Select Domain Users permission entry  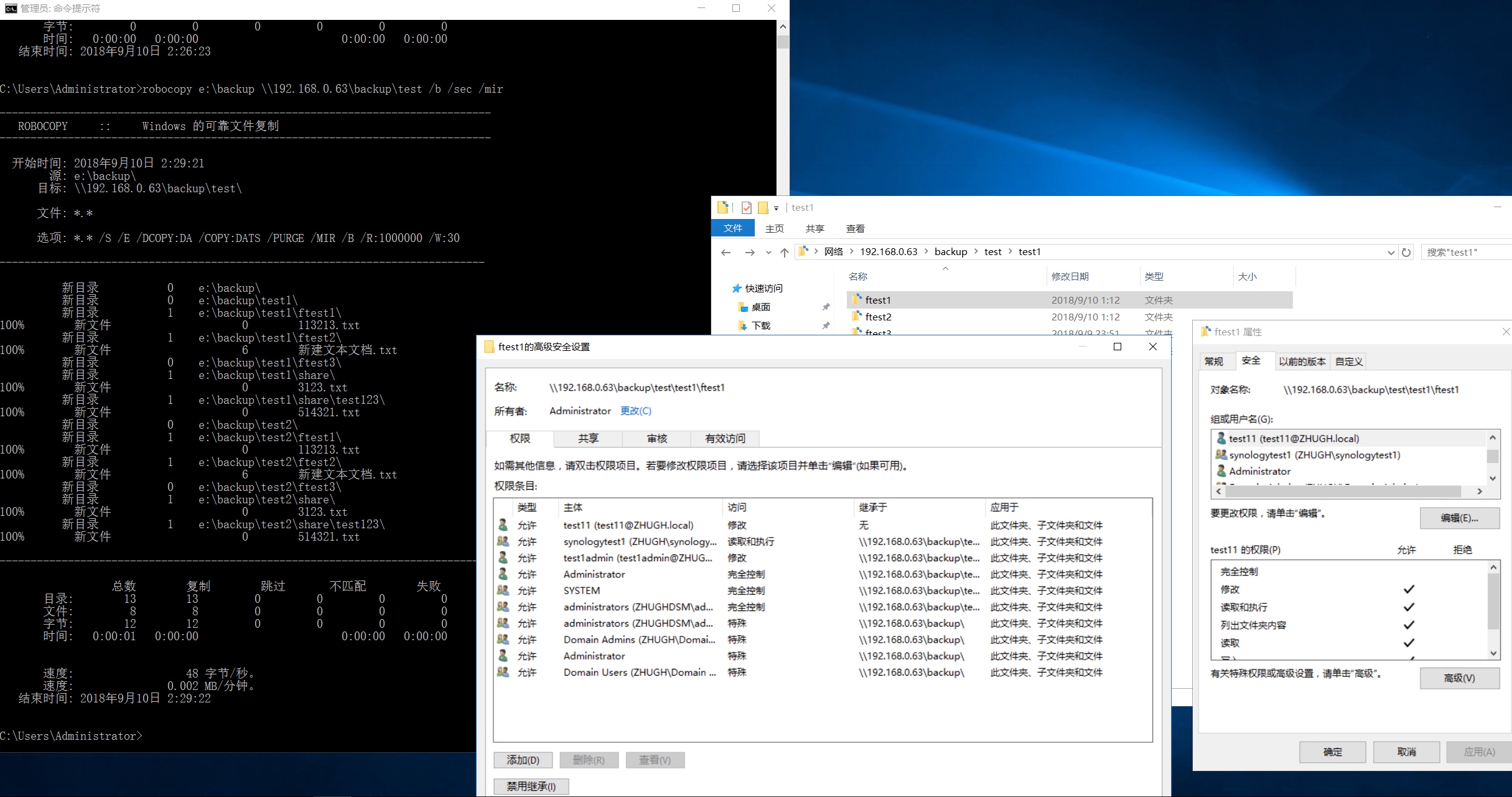click(x=823, y=672)
